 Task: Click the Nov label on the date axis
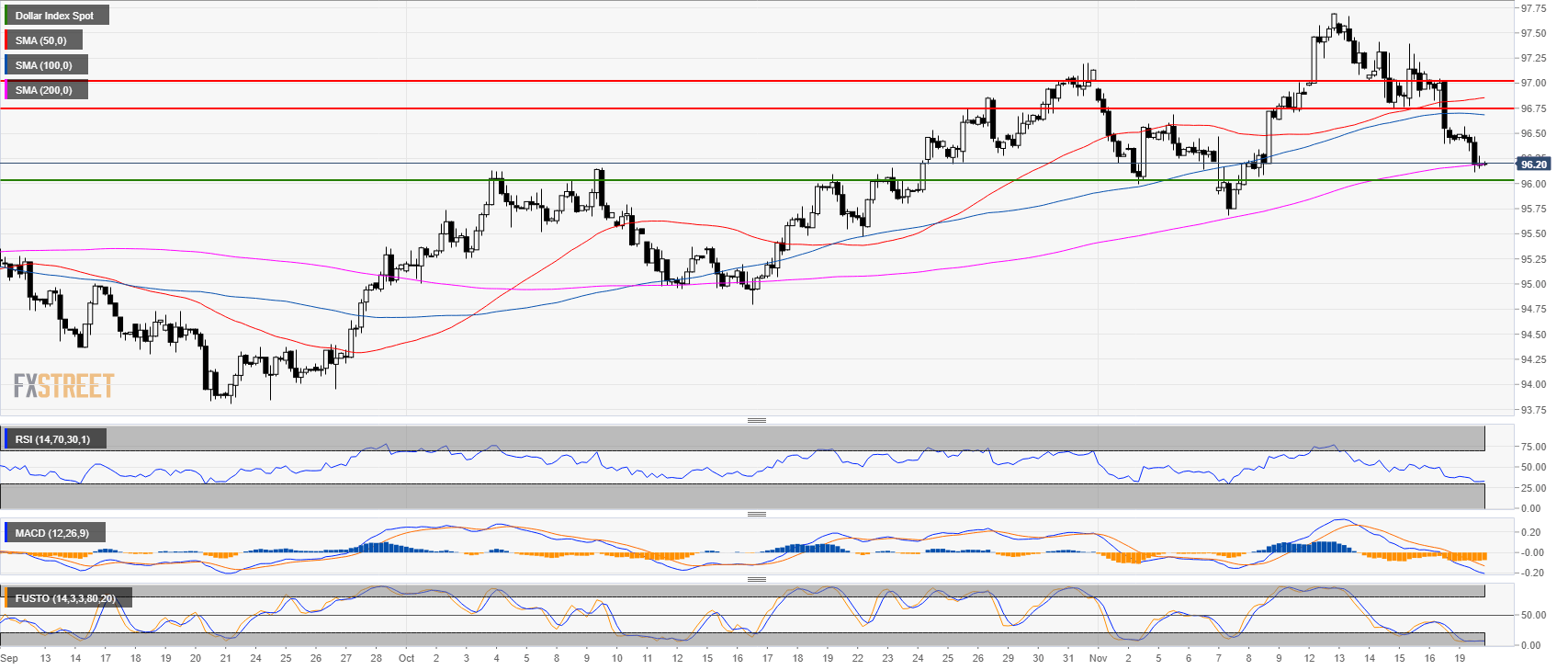tap(1098, 658)
